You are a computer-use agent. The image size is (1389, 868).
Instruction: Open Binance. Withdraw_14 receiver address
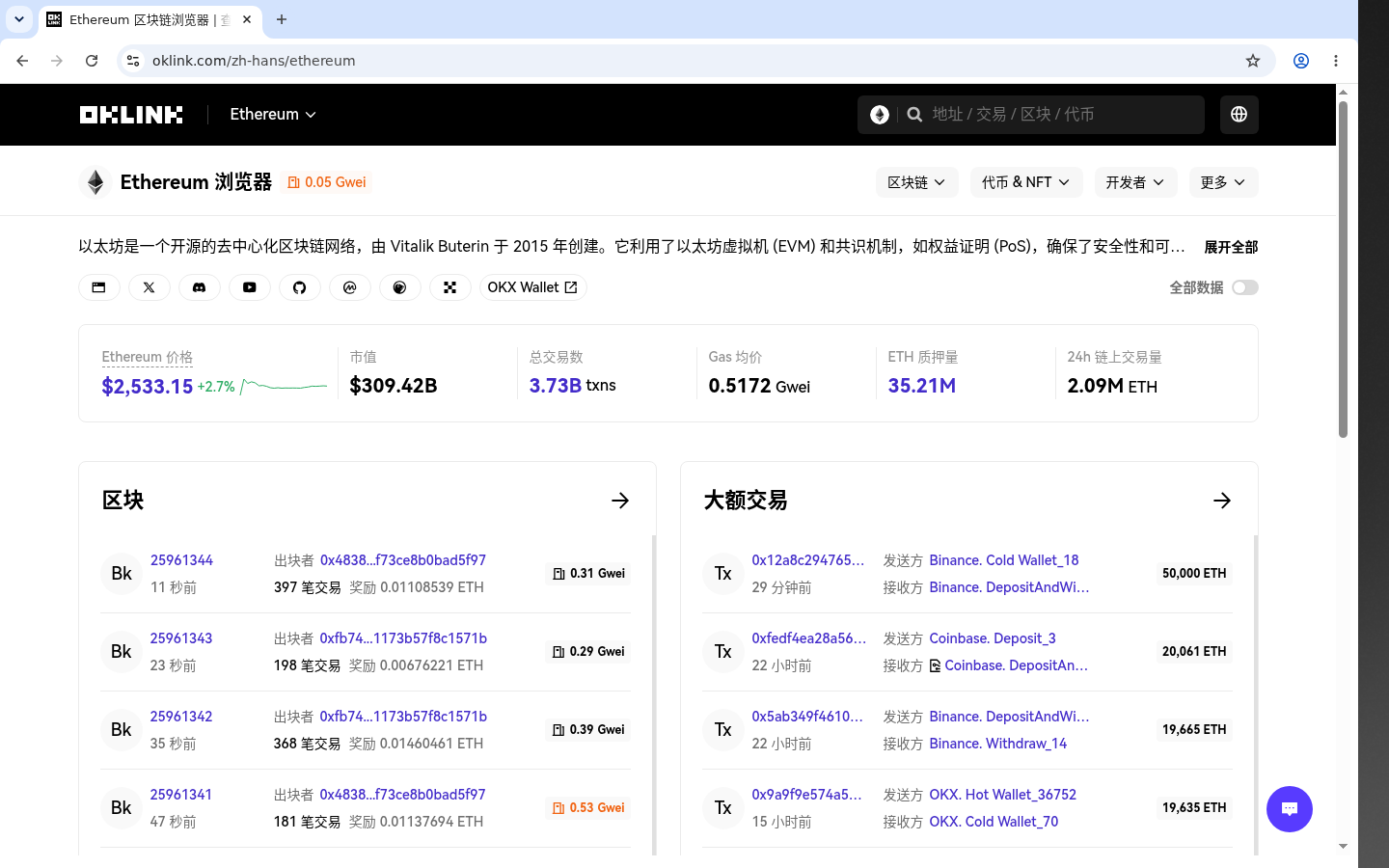(998, 744)
